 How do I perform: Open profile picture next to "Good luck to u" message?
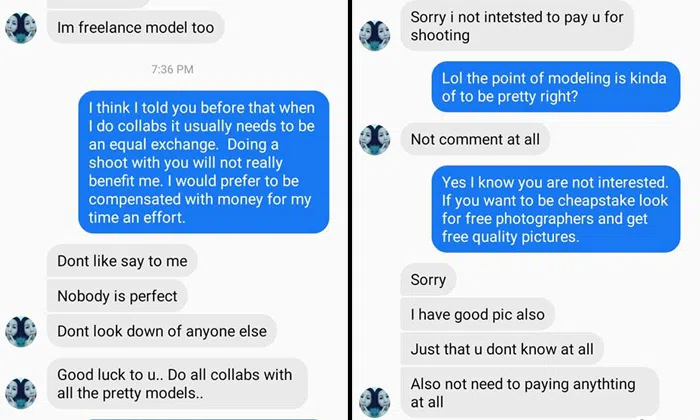(21, 392)
